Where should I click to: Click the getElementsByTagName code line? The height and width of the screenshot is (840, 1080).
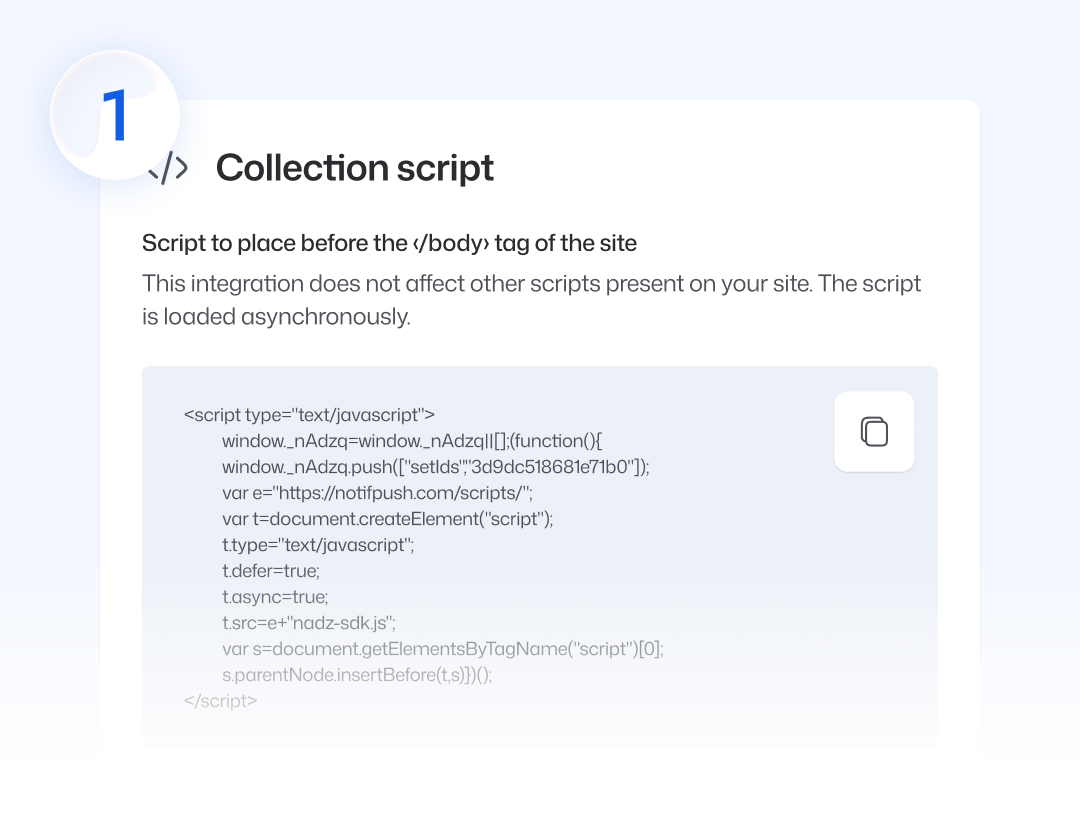coord(442,649)
